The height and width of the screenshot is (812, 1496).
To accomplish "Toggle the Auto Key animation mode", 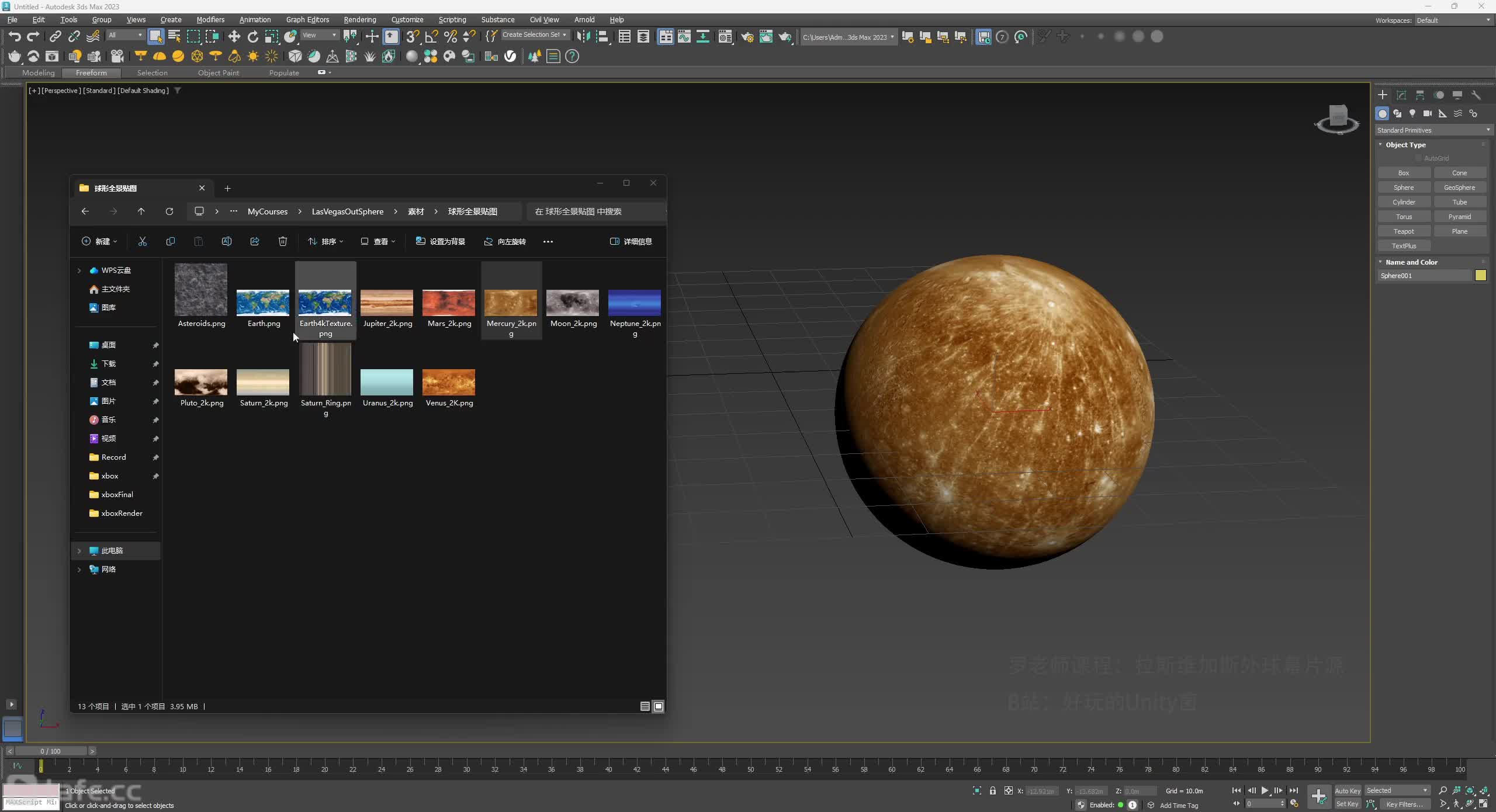I will [1348, 790].
